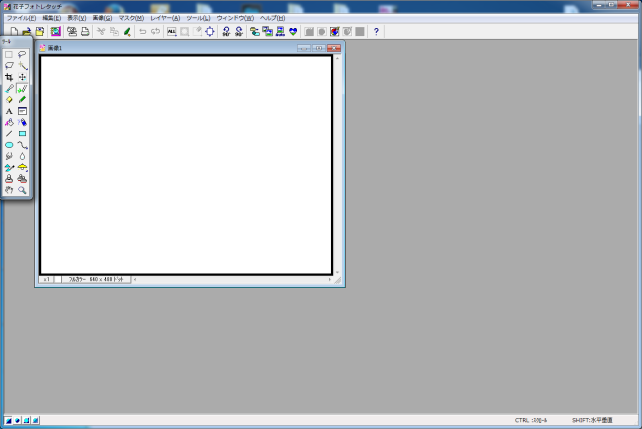Select the cyan ellipse shape tool
The image size is (642, 429).
(9, 145)
